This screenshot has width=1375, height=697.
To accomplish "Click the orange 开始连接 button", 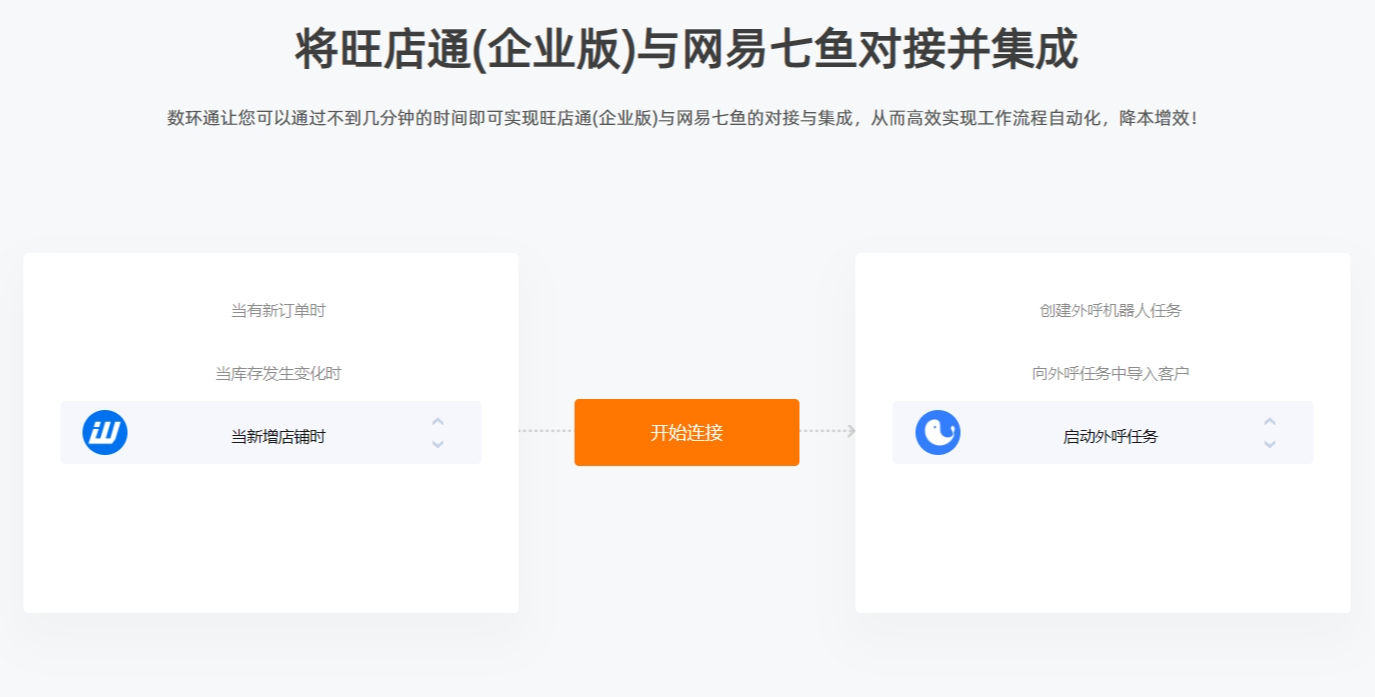I will coord(687,432).
